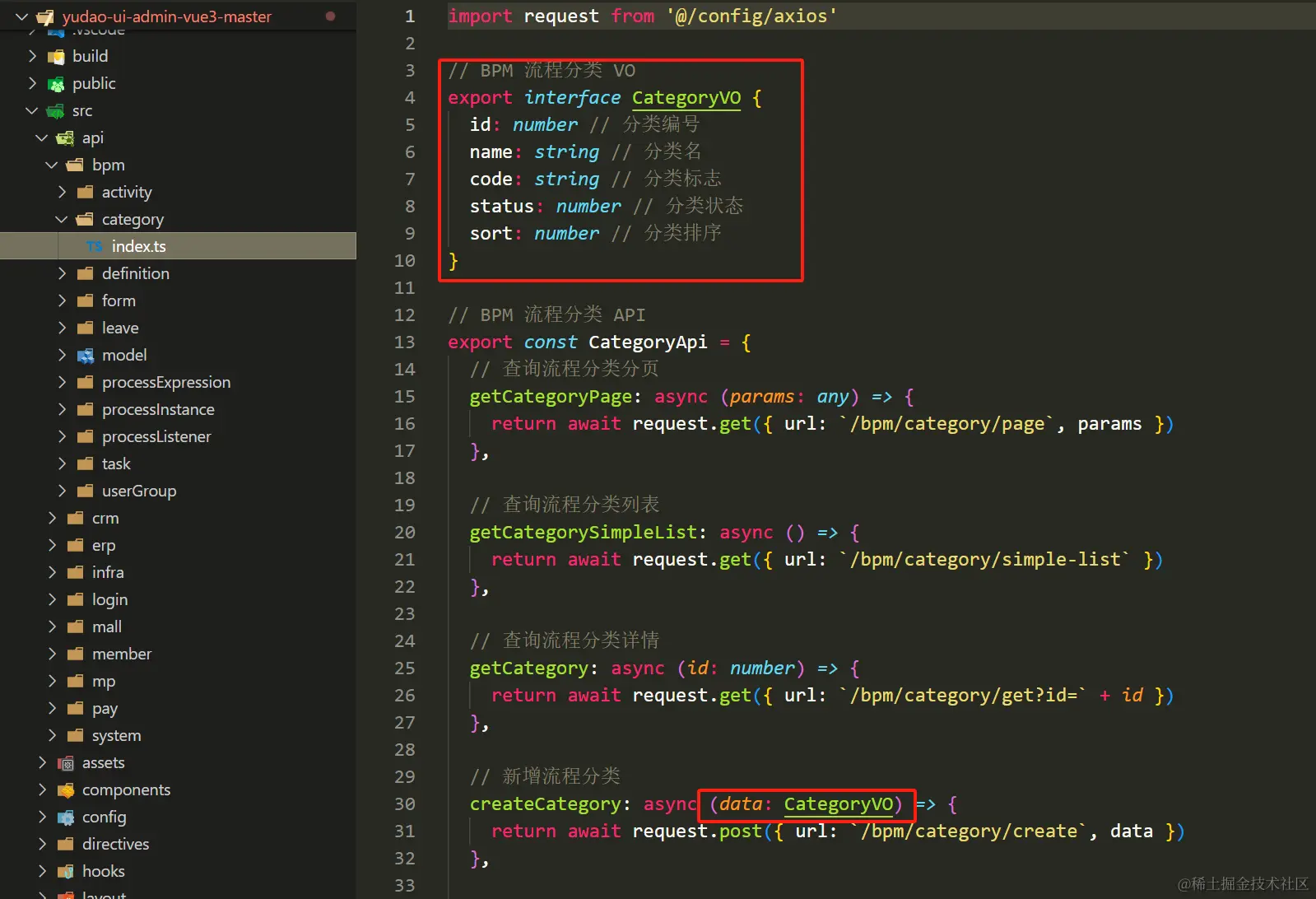Open the index.ts file
This screenshot has width=1316, height=899.
coord(178,246)
